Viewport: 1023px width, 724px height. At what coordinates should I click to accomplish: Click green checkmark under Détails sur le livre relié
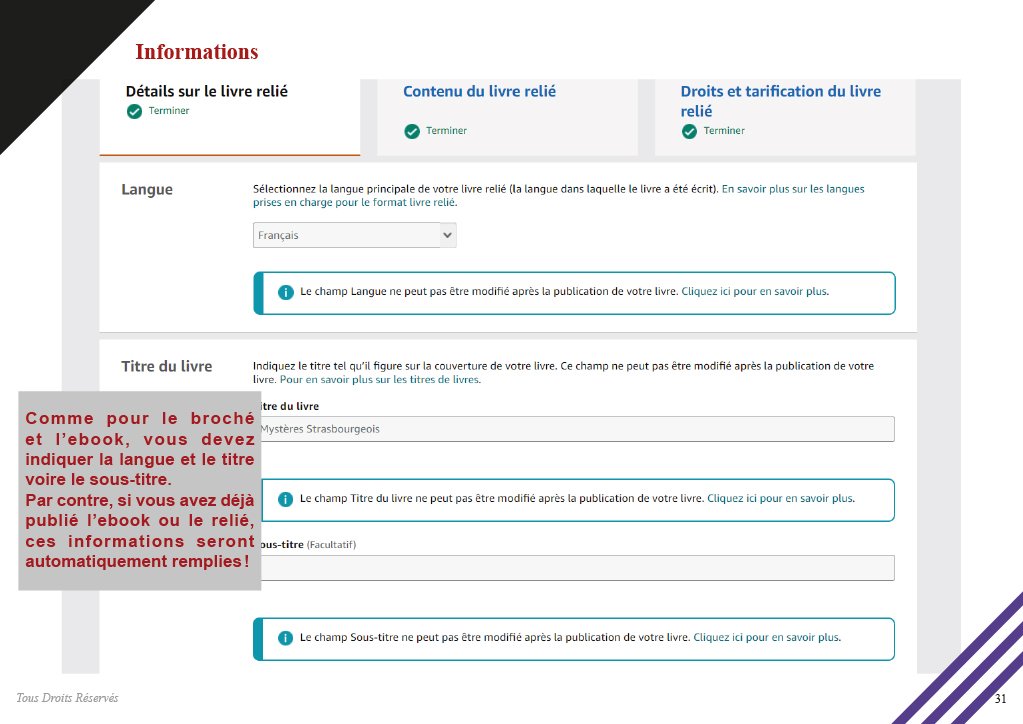134,112
